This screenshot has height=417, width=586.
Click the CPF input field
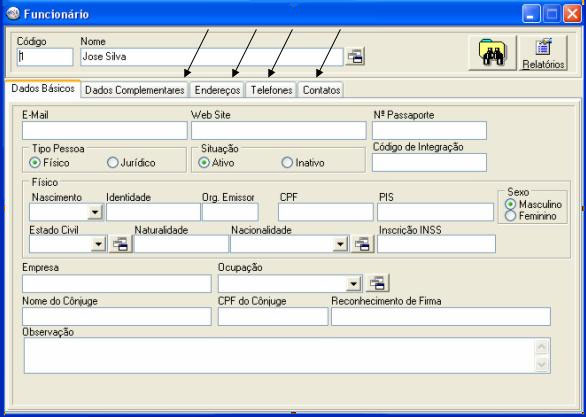[x=326, y=212]
